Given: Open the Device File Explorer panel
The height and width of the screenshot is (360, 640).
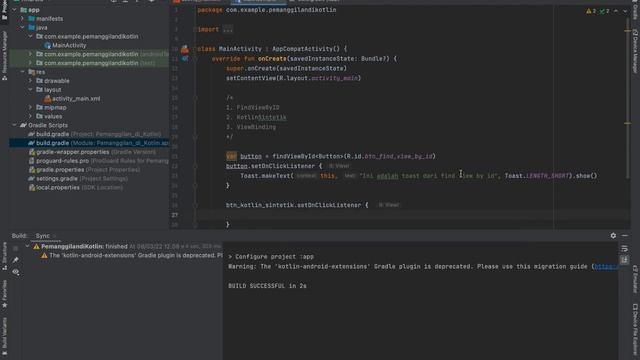Looking at the screenshot, I should [x=635, y=329].
